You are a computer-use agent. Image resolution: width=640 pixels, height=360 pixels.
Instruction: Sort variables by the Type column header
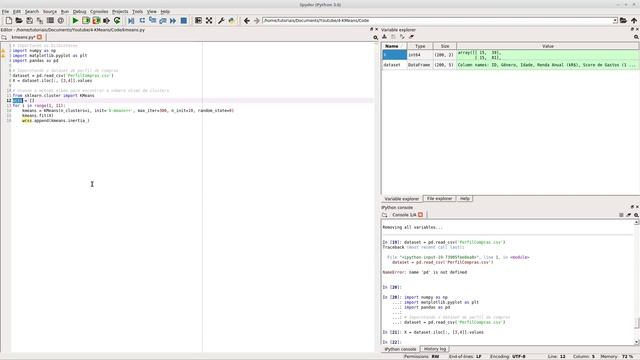[x=420, y=46]
